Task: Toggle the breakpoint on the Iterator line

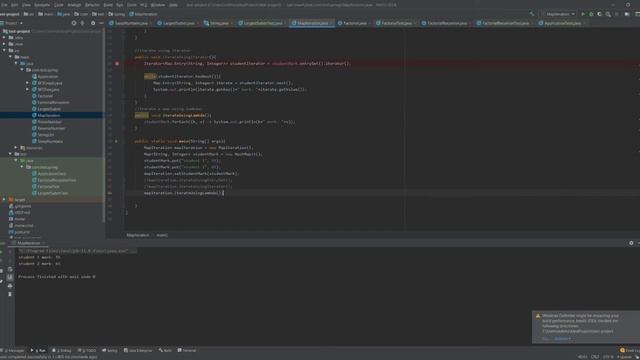Action: coord(117,64)
